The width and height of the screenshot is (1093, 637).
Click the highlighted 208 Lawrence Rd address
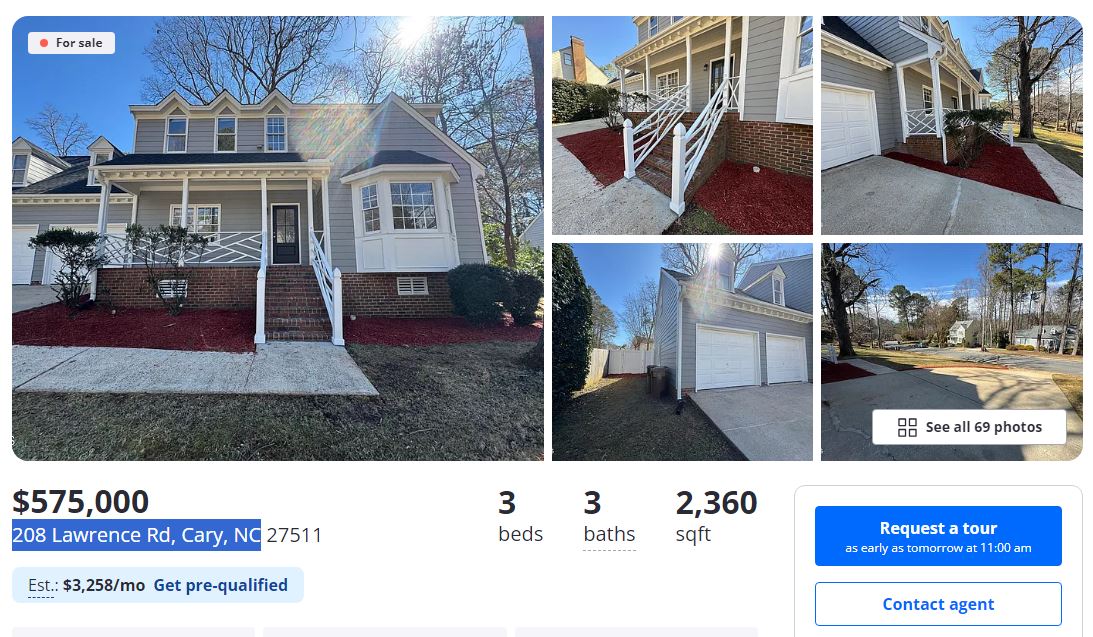point(137,535)
